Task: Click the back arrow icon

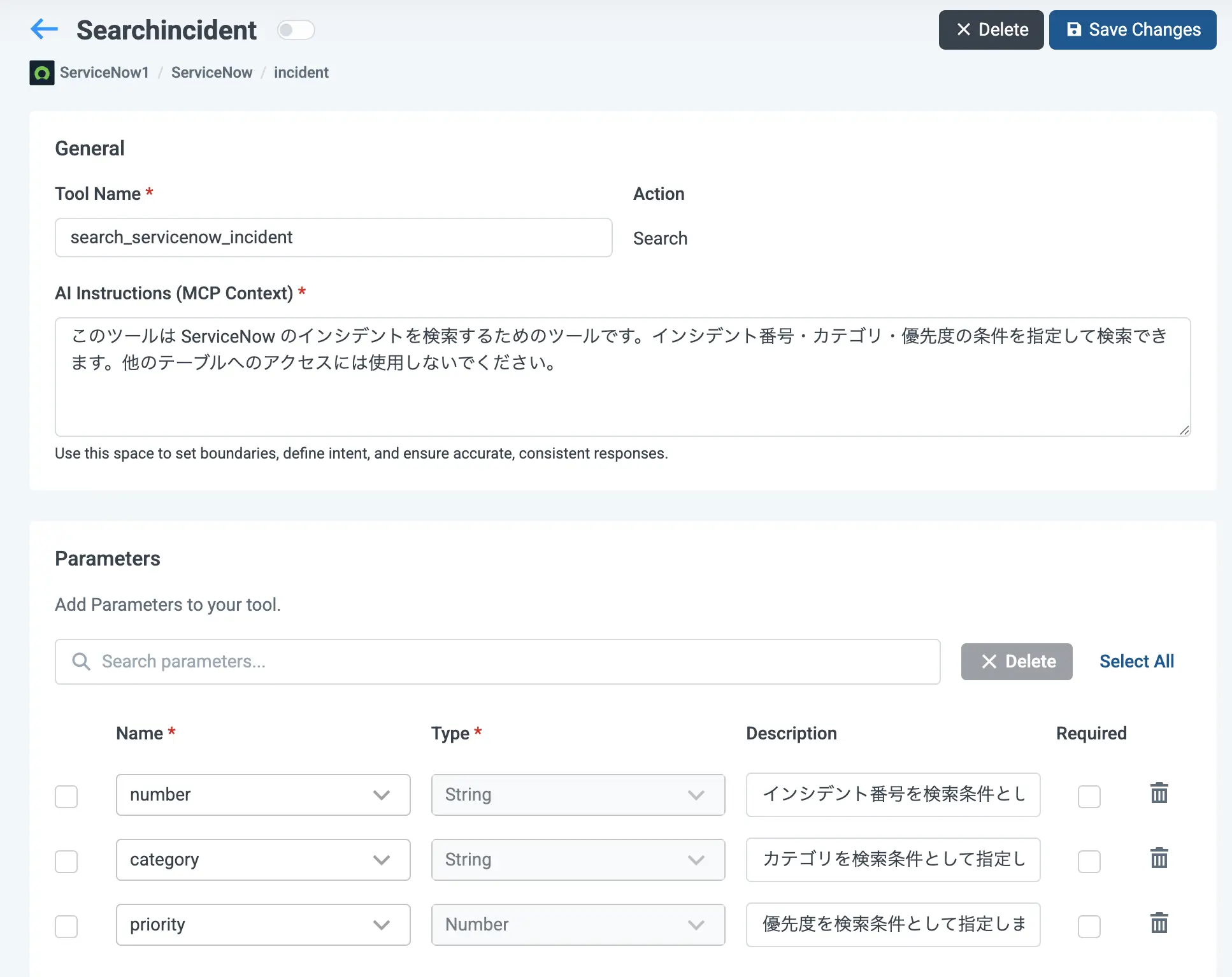Action: coord(44,29)
